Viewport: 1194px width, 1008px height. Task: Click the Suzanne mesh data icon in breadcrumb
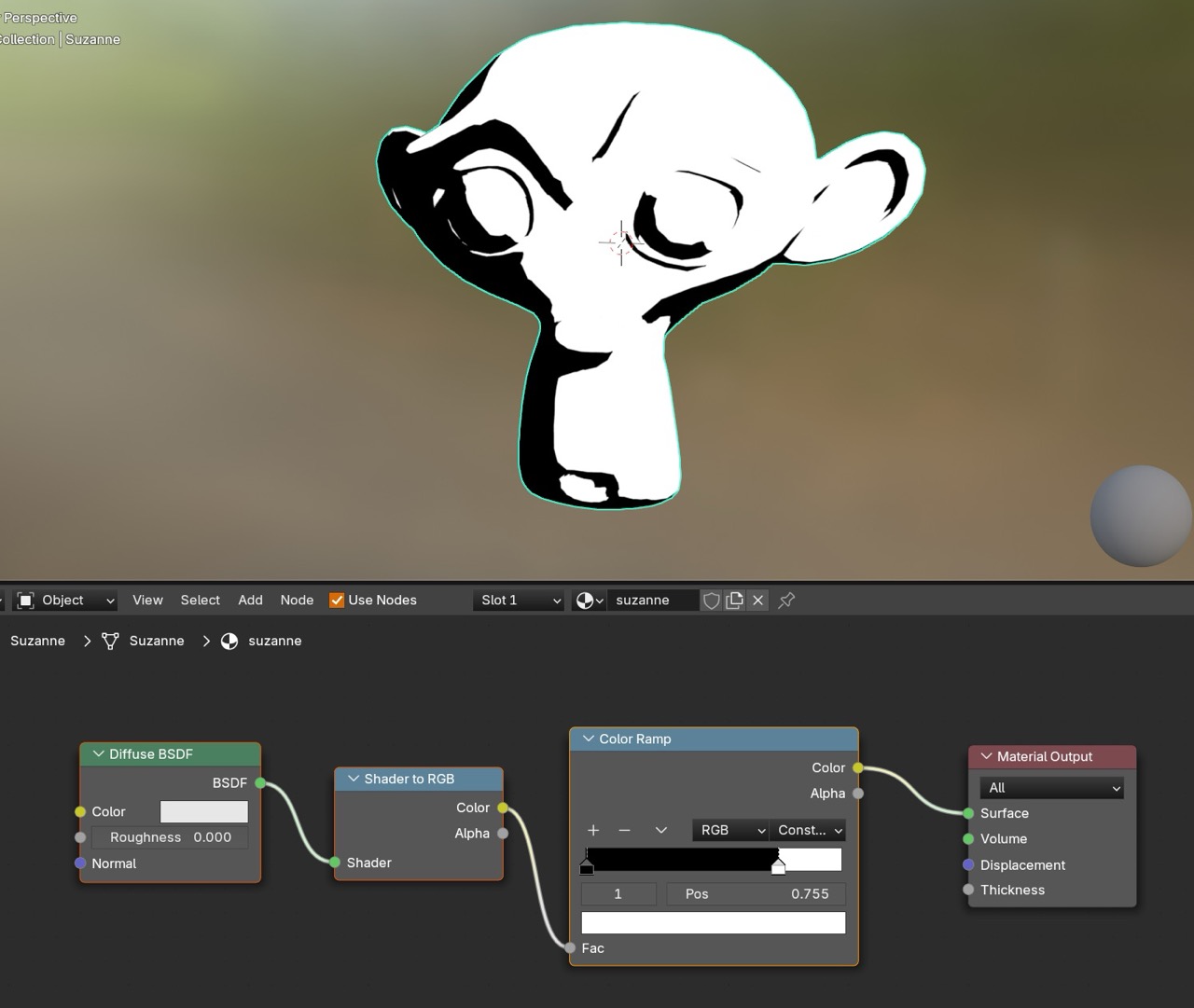pos(110,642)
